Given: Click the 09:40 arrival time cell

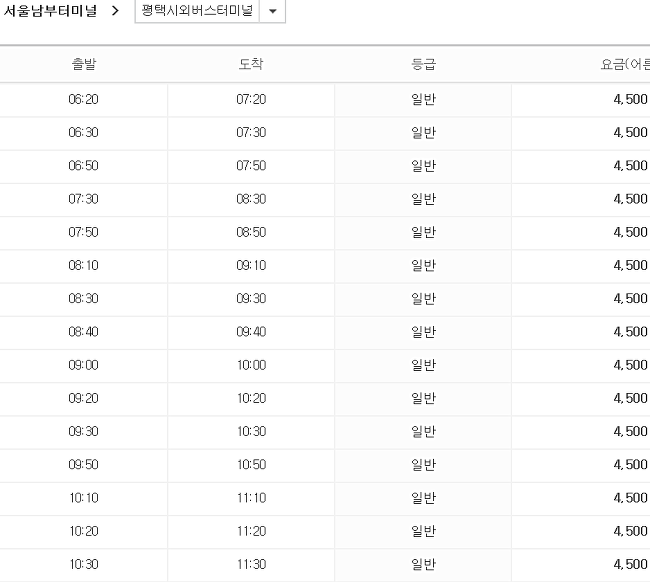Looking at the screenshot, I should click(x=251, y=332).
